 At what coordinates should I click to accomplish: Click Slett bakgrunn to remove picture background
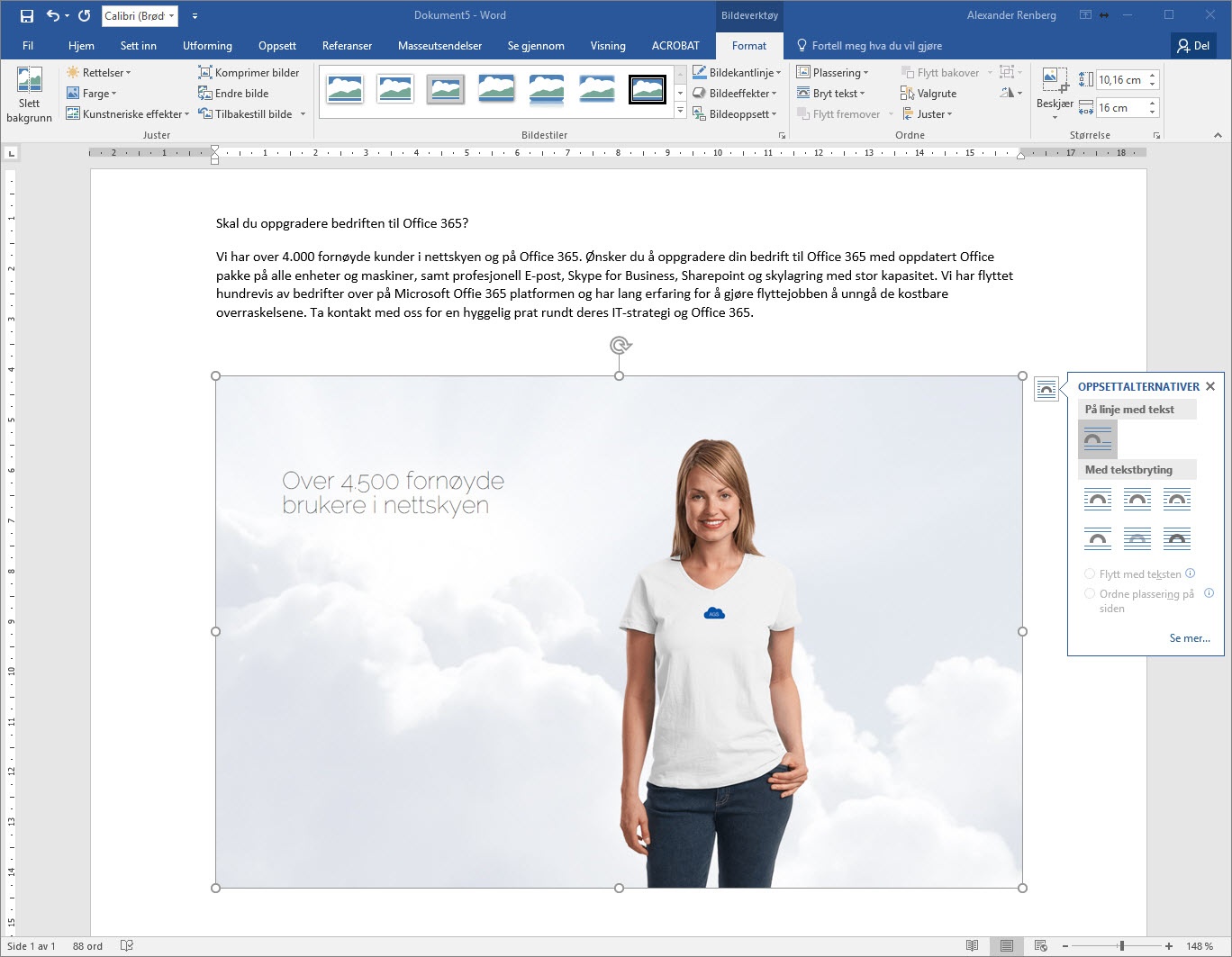coord(29,95)
